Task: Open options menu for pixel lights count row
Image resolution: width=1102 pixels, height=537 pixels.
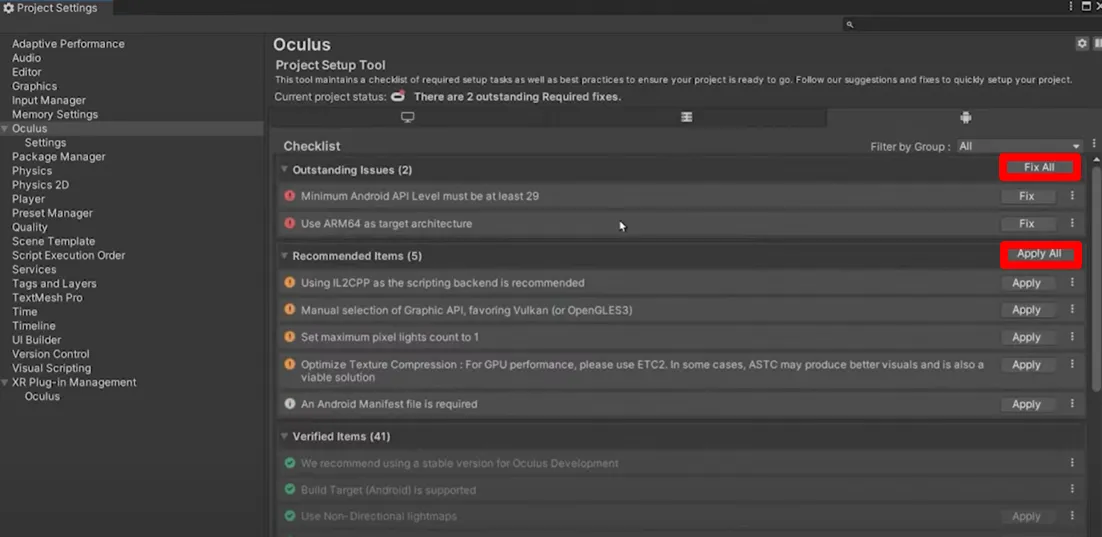Action: (x=1072, y=337)
